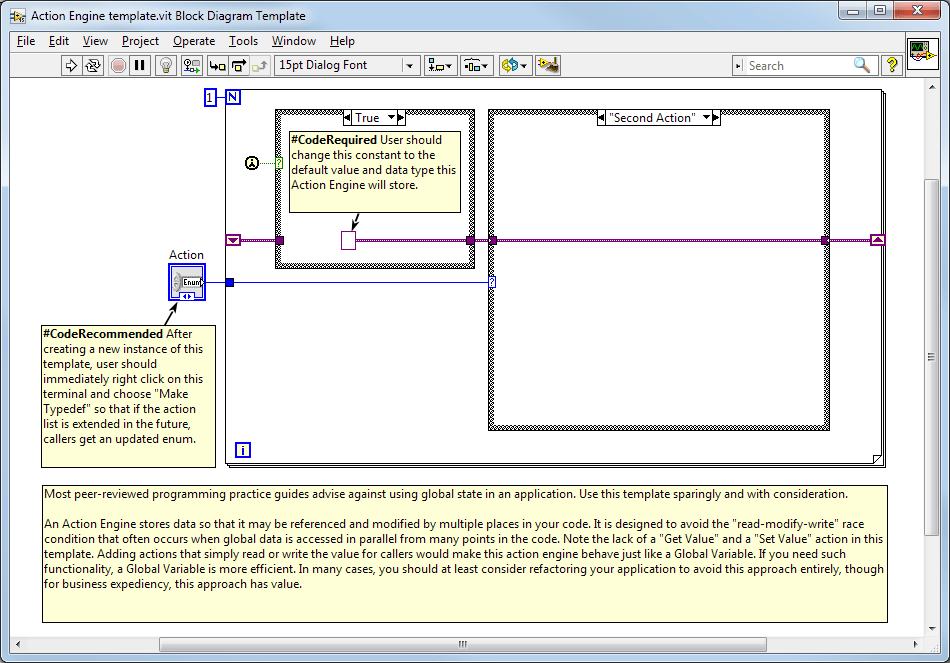Open the Operate menu

(194, 41)
